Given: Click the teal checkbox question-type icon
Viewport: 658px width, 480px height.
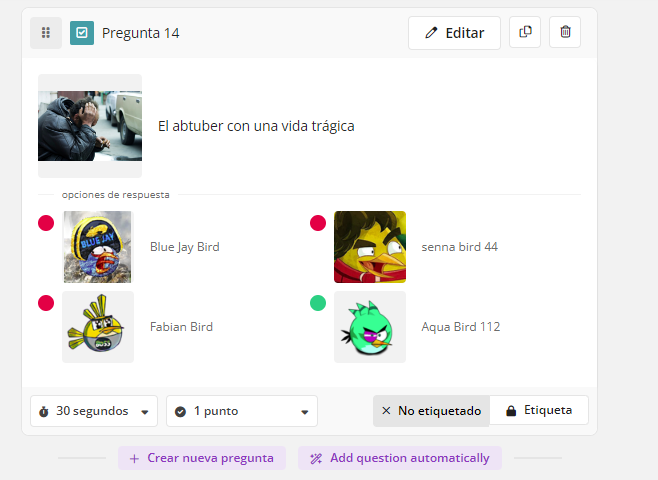Looking at the screenshot, I should click(x=82, y=33).
